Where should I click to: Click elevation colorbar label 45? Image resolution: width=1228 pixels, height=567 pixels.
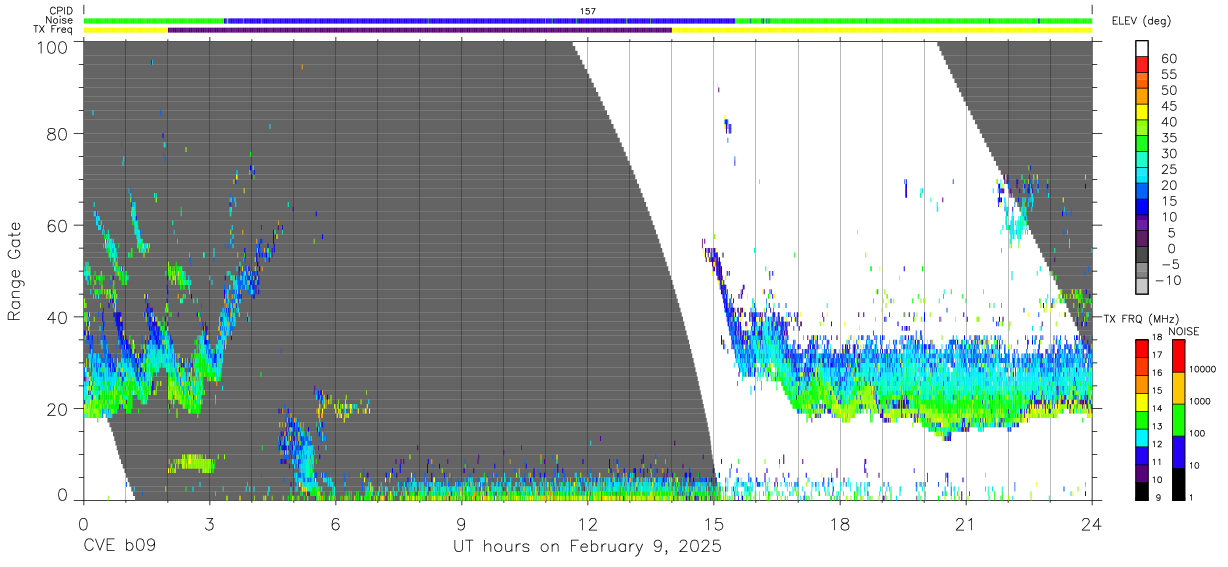click(x=1168, y=106)
